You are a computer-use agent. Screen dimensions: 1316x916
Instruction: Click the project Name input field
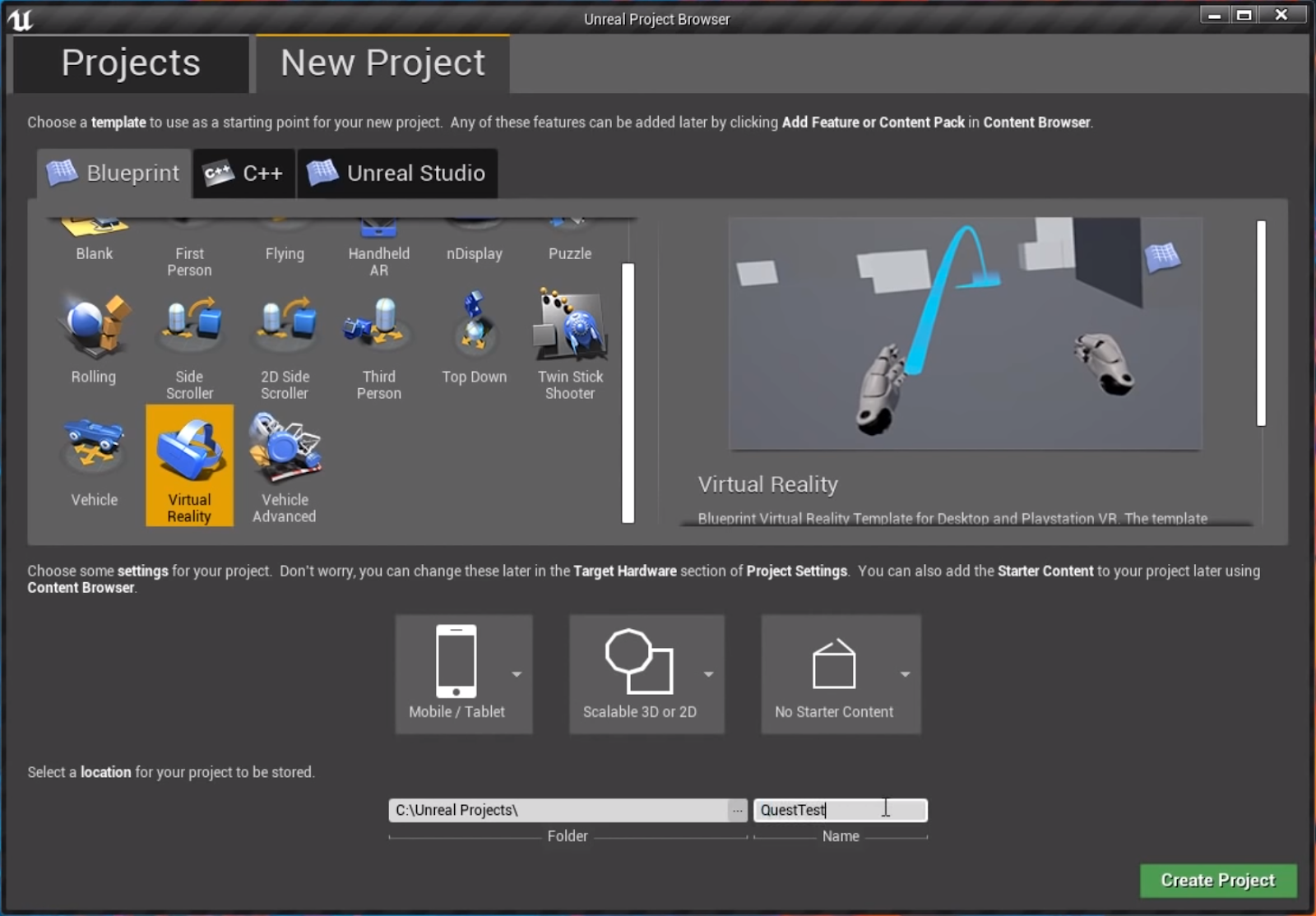tap(841, 811)
